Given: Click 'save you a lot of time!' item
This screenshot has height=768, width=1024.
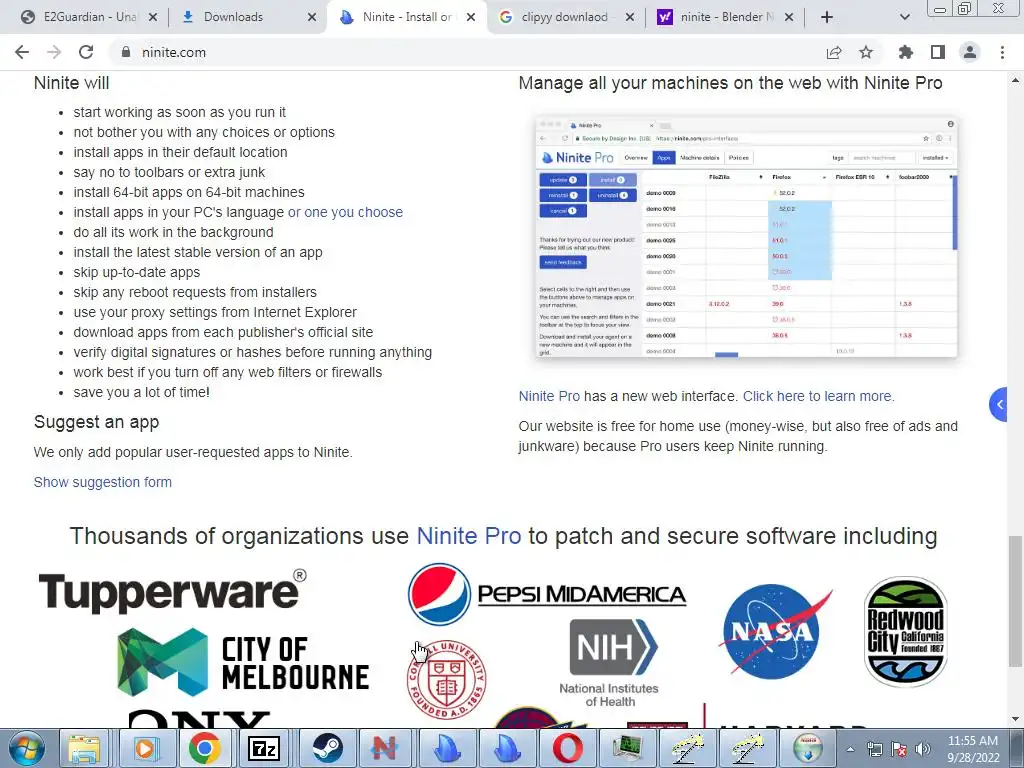Looking at the screenshot, I should coord(142,392).
